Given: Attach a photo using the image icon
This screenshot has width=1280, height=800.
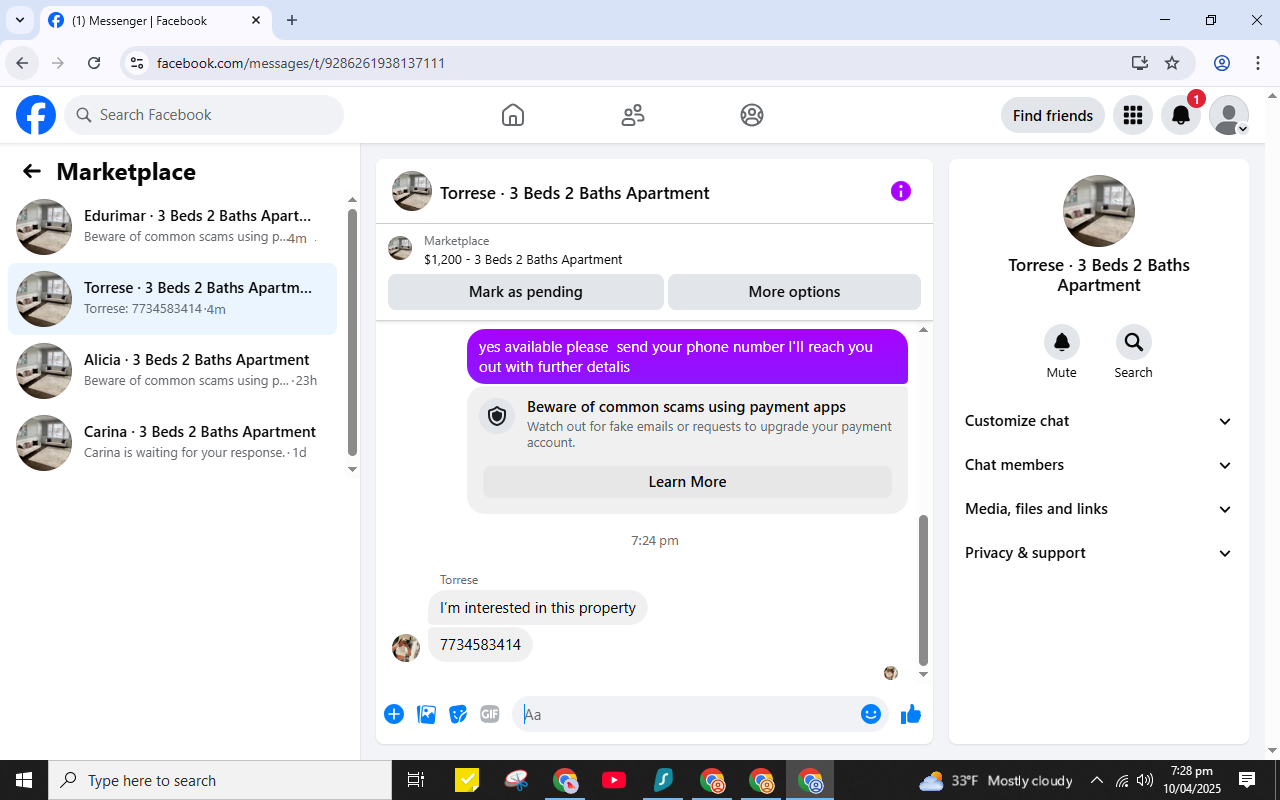Looking at the screenshot, I should (426, 714).
